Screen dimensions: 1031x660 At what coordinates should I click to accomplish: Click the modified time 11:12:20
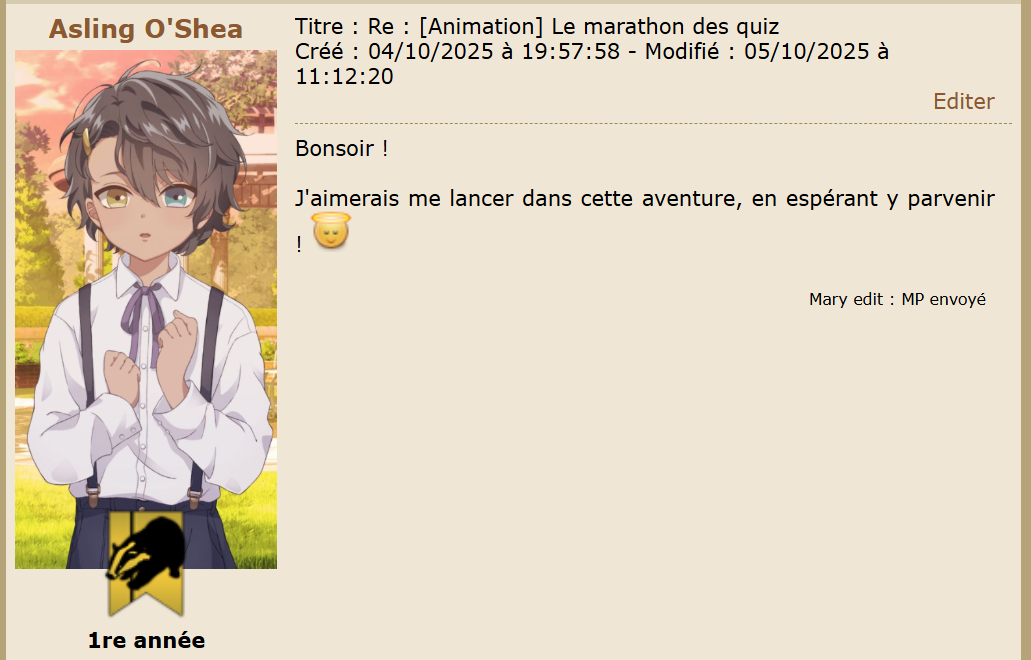click(344, 76)
